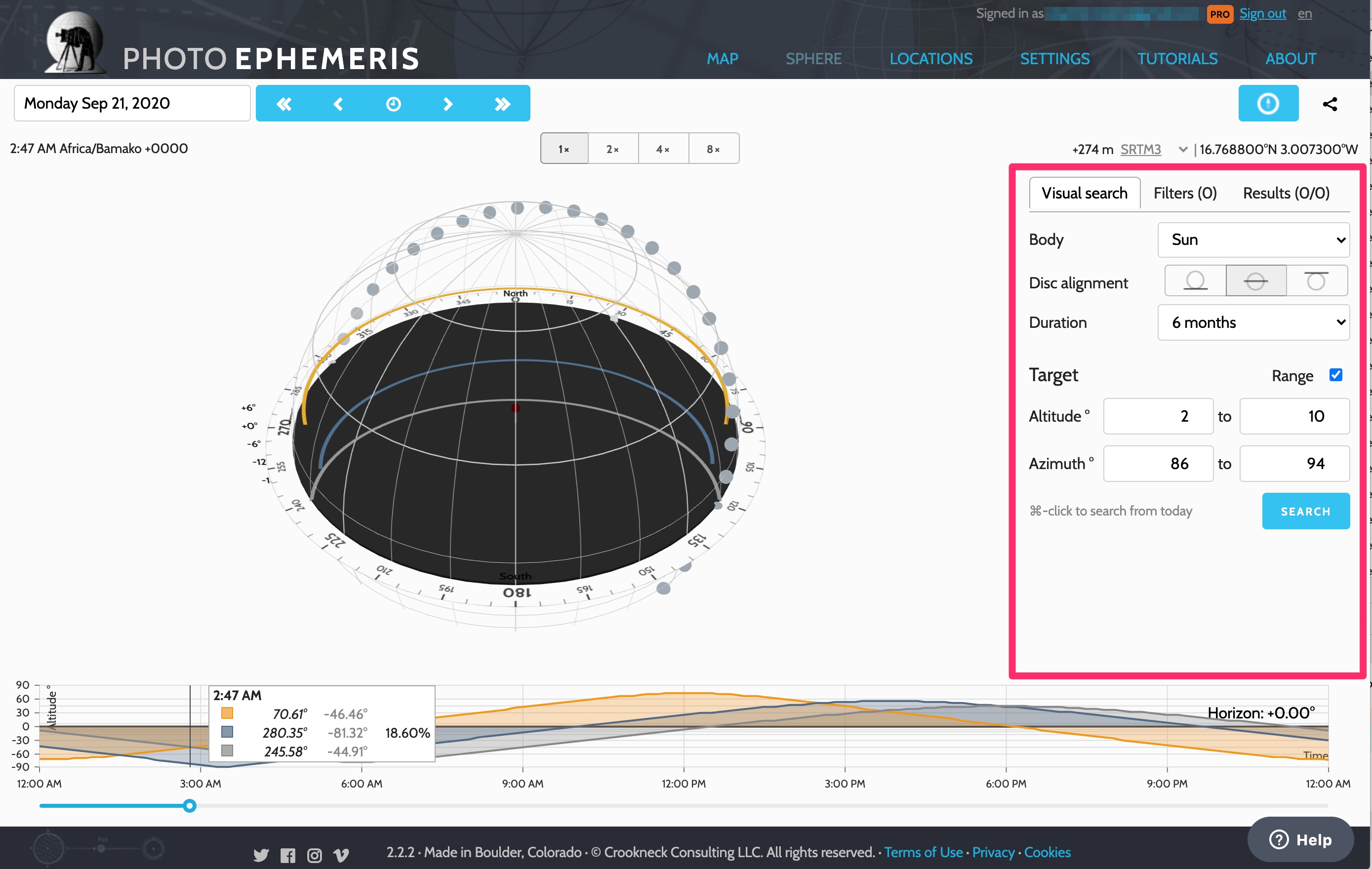Set sphere zoom to 4×

pyautogui.click(x=663, y=149)
